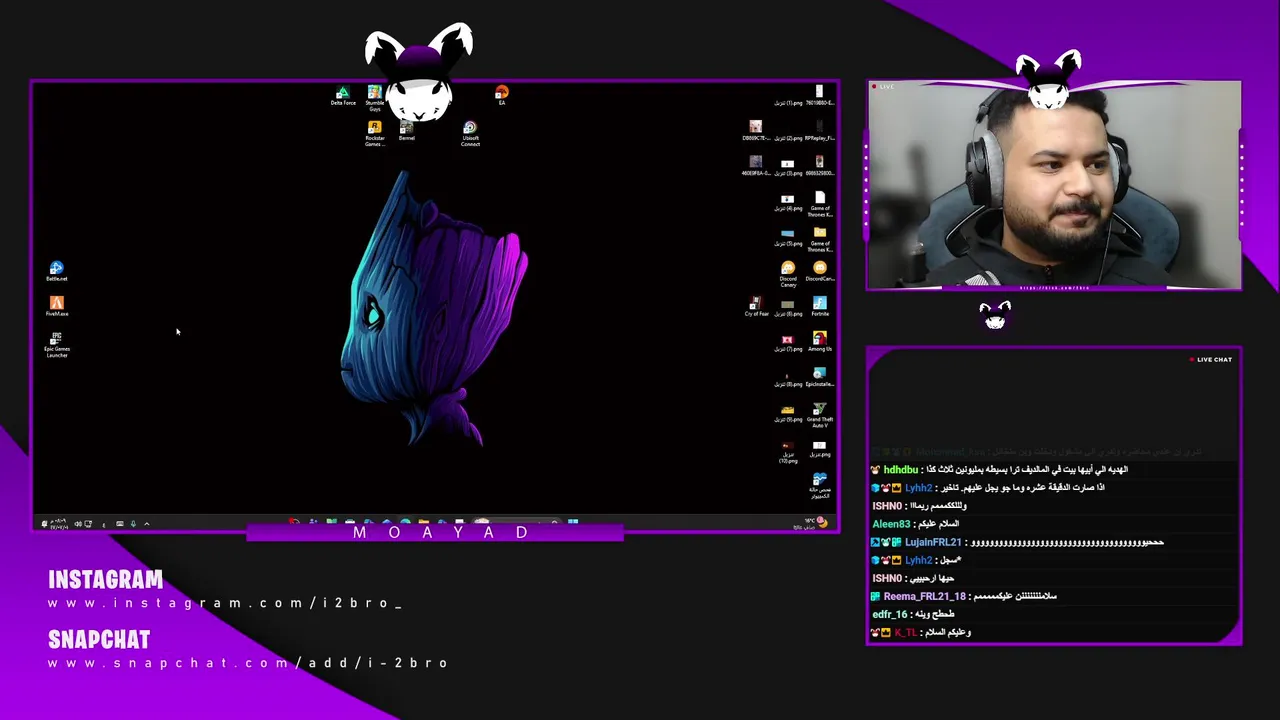Launch Battle.net from the desktop

point(57,271)
